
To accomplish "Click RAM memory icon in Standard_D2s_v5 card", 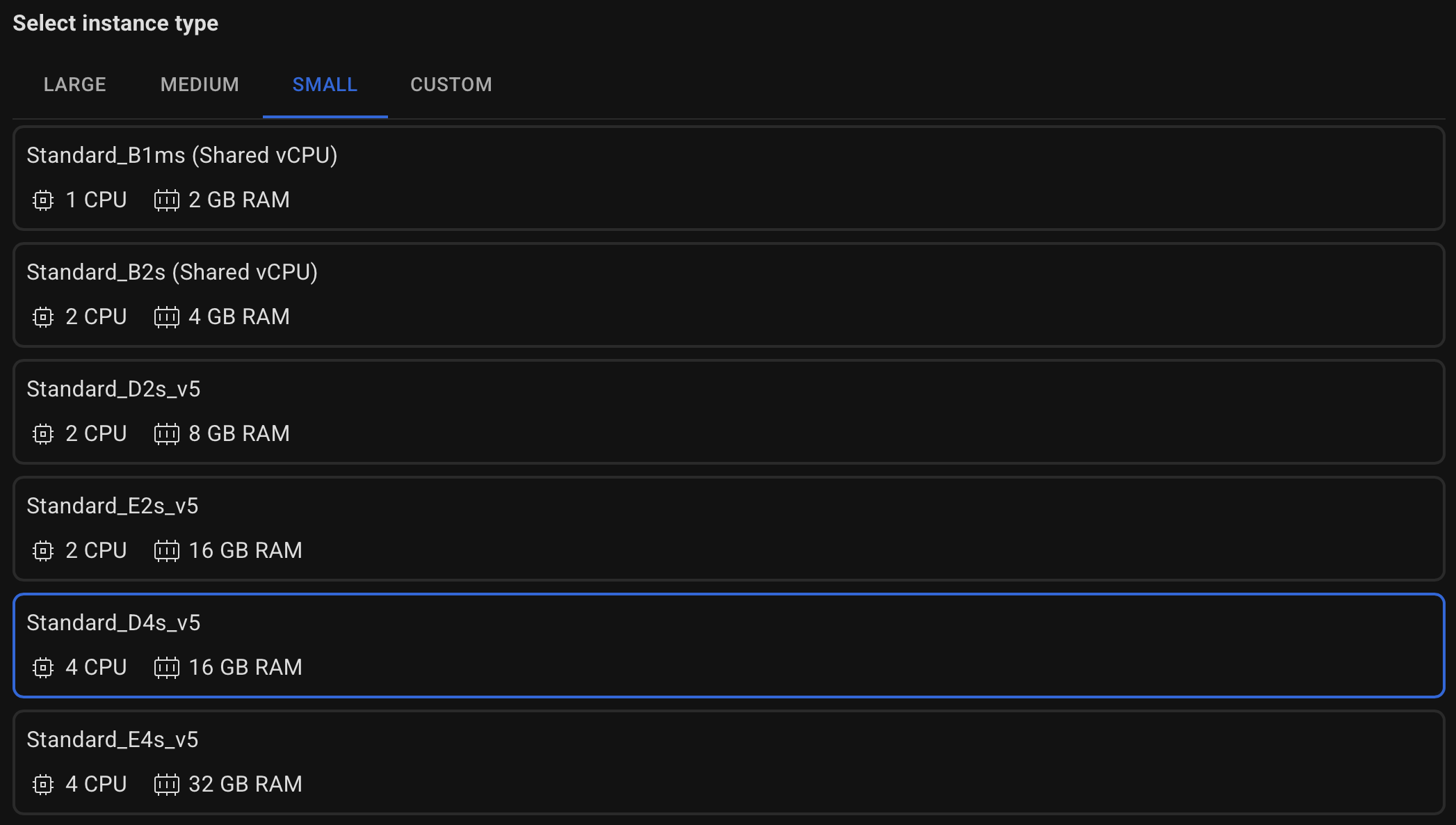I will point(166,434).
